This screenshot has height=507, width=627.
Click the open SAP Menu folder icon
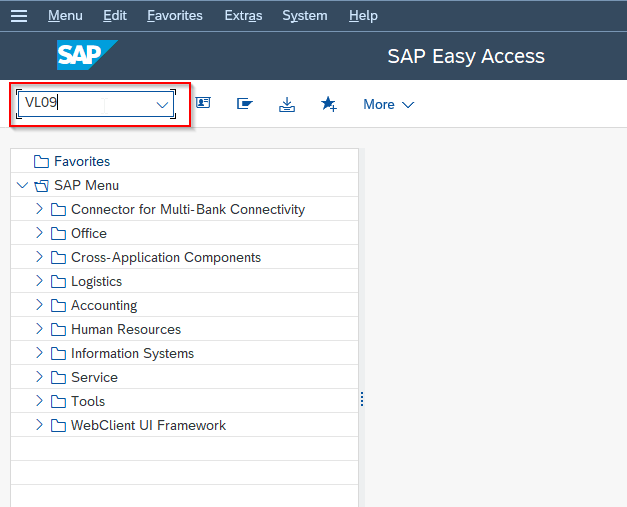coord(41,186)
